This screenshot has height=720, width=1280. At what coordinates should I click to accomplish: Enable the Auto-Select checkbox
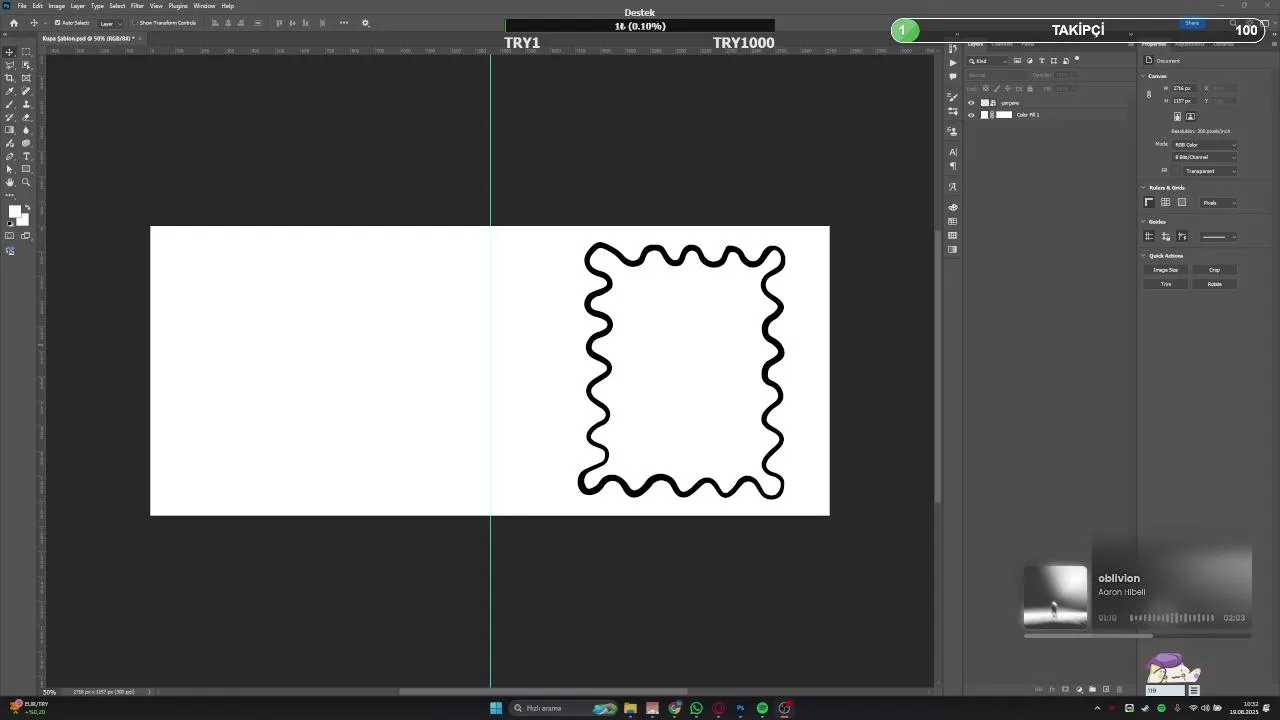57,23
